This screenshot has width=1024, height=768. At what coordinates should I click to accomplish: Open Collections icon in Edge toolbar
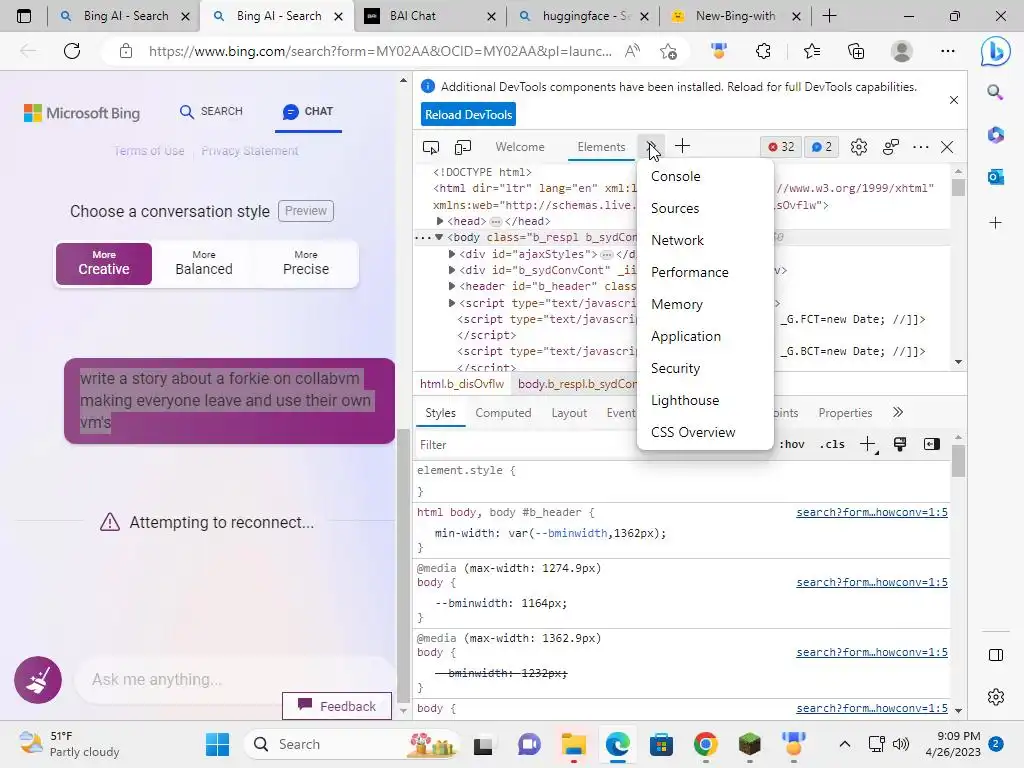tap(856, 51)
